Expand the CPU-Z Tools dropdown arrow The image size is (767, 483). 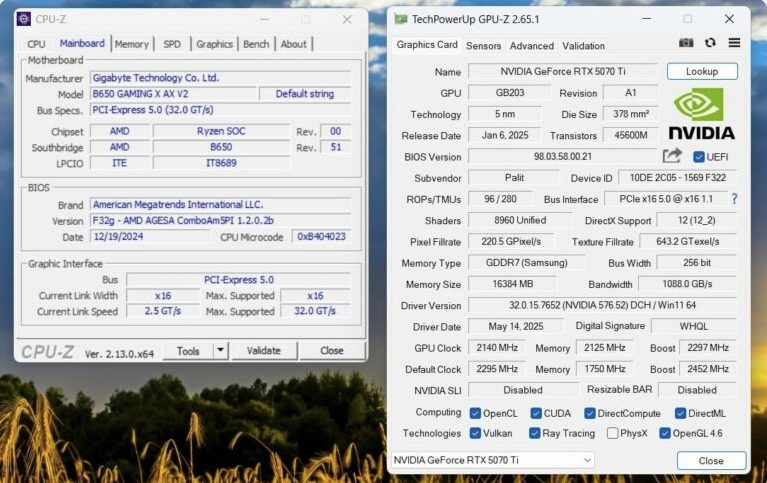221,350
